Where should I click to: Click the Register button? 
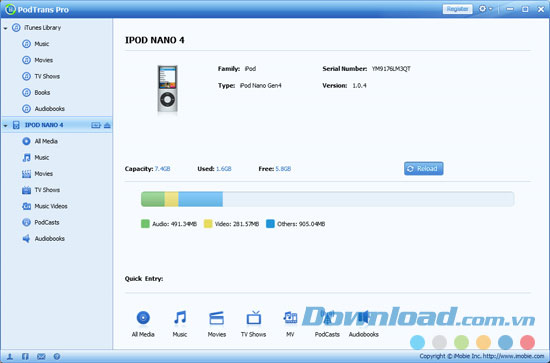coord(457,9)
